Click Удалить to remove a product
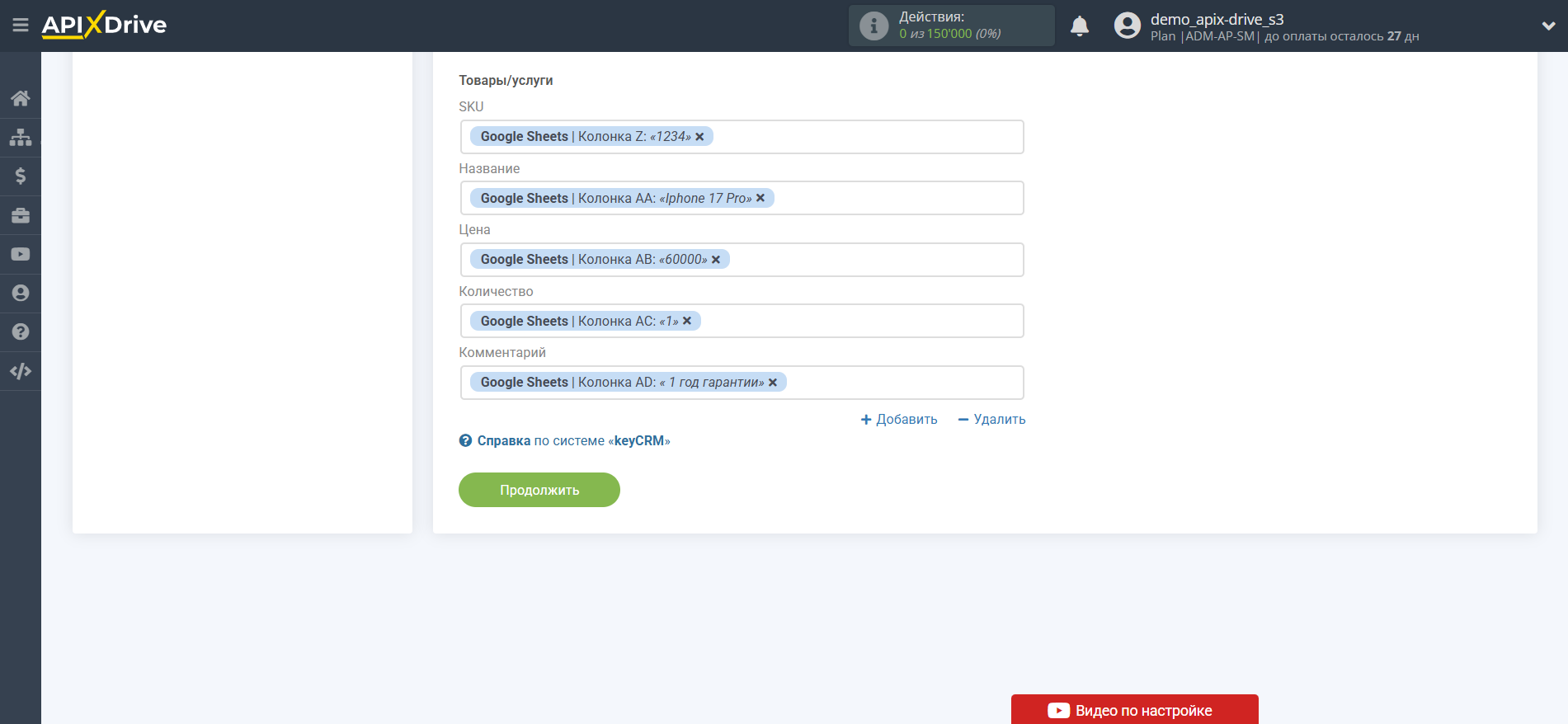 point(991,419)
